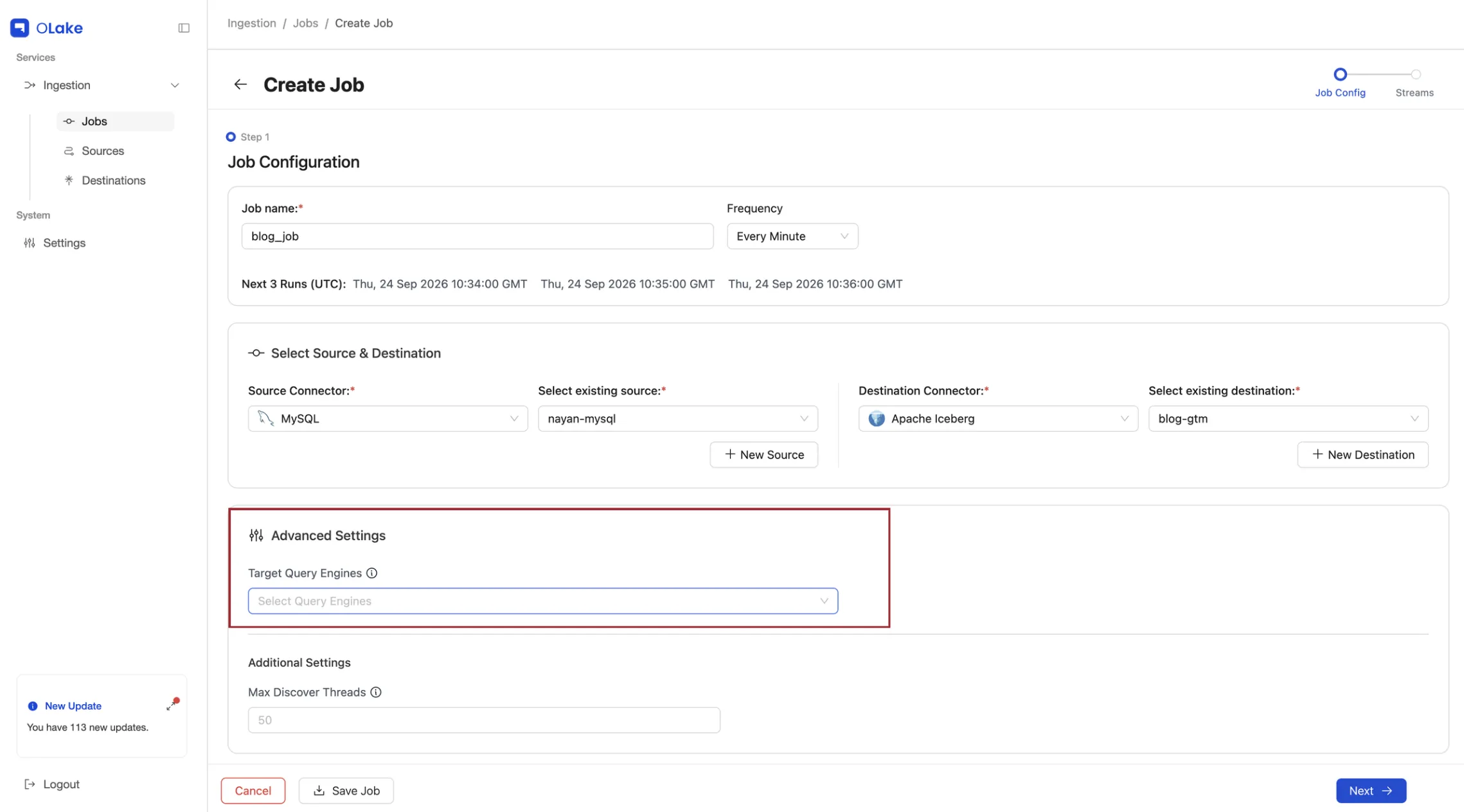
Task: Click the OLake logo icon
Action: tap(19, 28)
